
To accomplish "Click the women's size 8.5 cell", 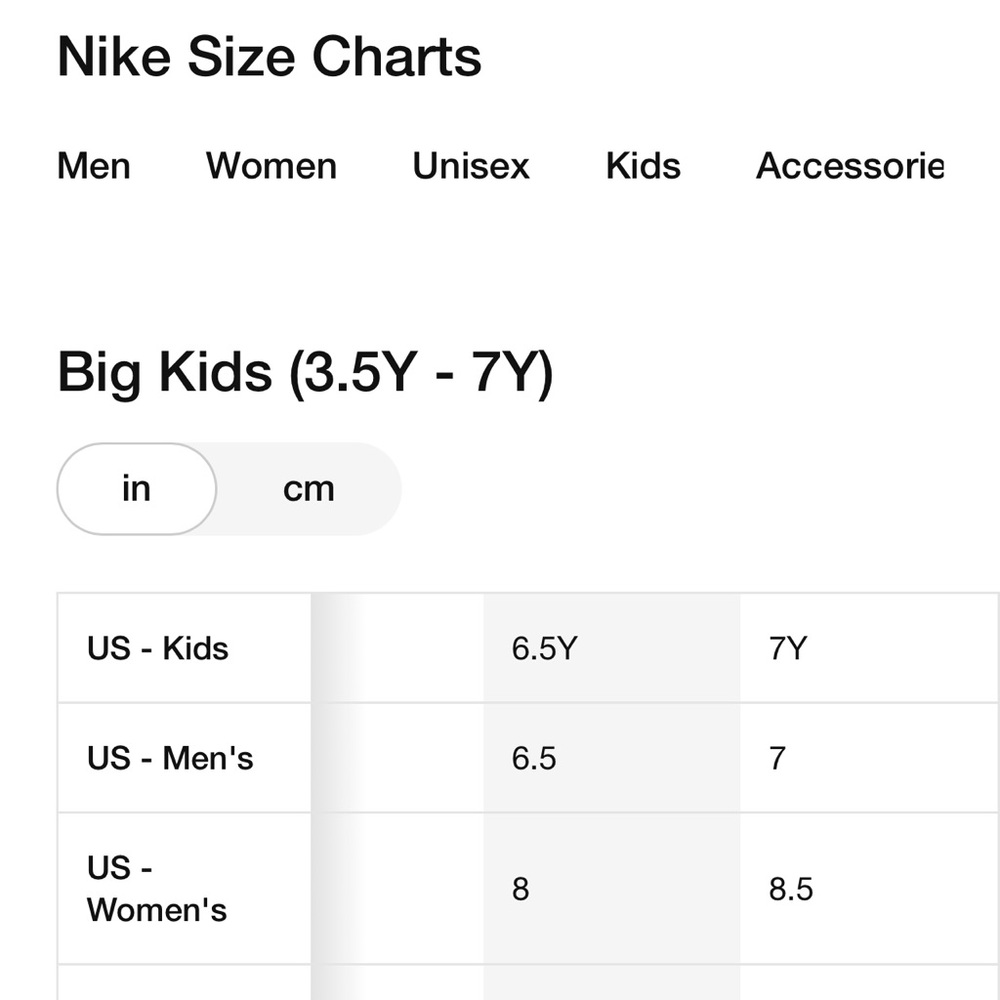I will [790, 889].
